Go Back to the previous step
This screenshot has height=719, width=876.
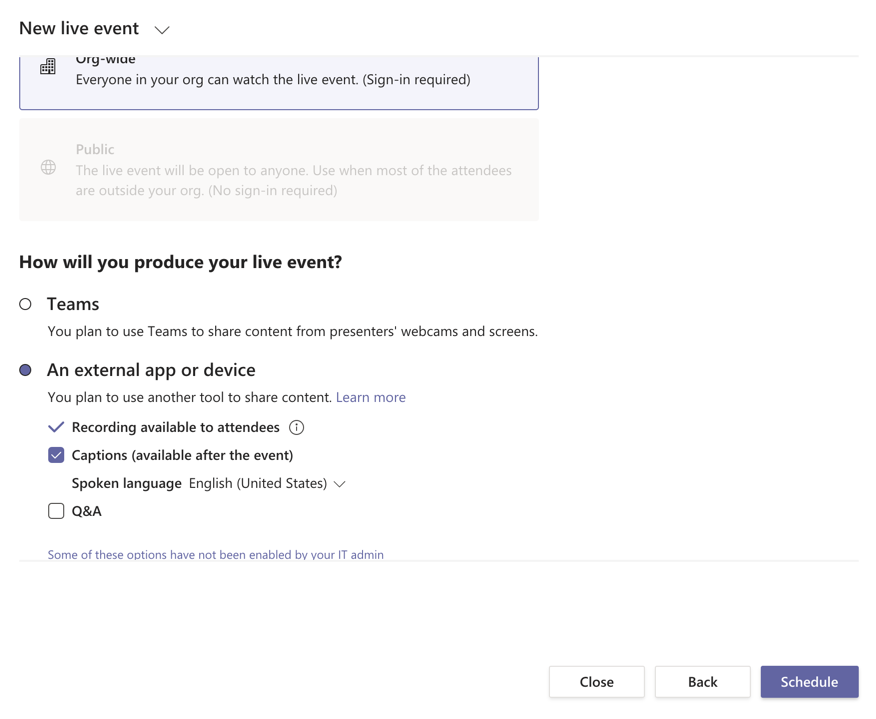[703, 682]
